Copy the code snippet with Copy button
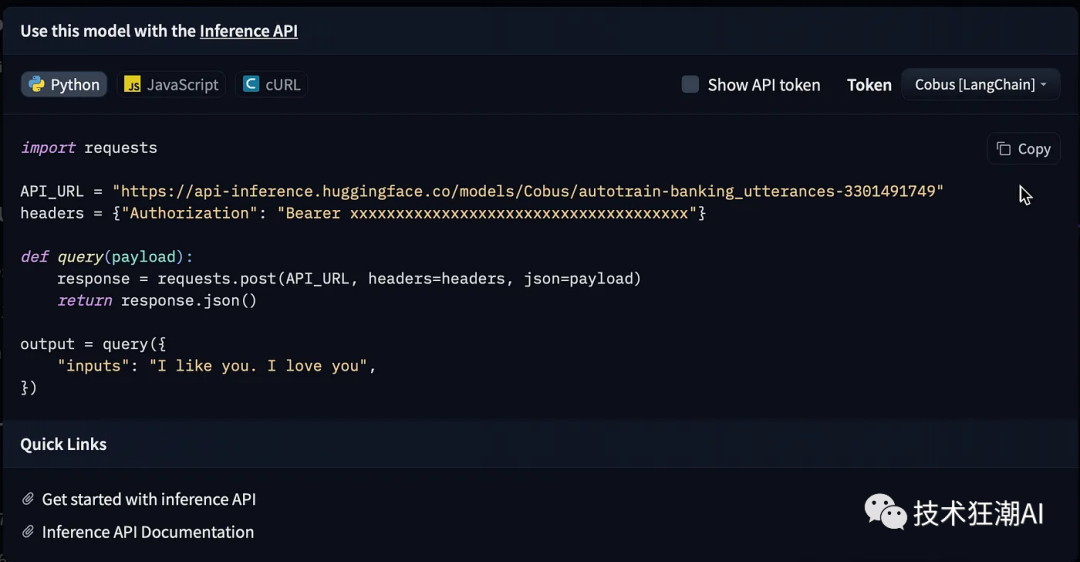 click(1024, 149)
